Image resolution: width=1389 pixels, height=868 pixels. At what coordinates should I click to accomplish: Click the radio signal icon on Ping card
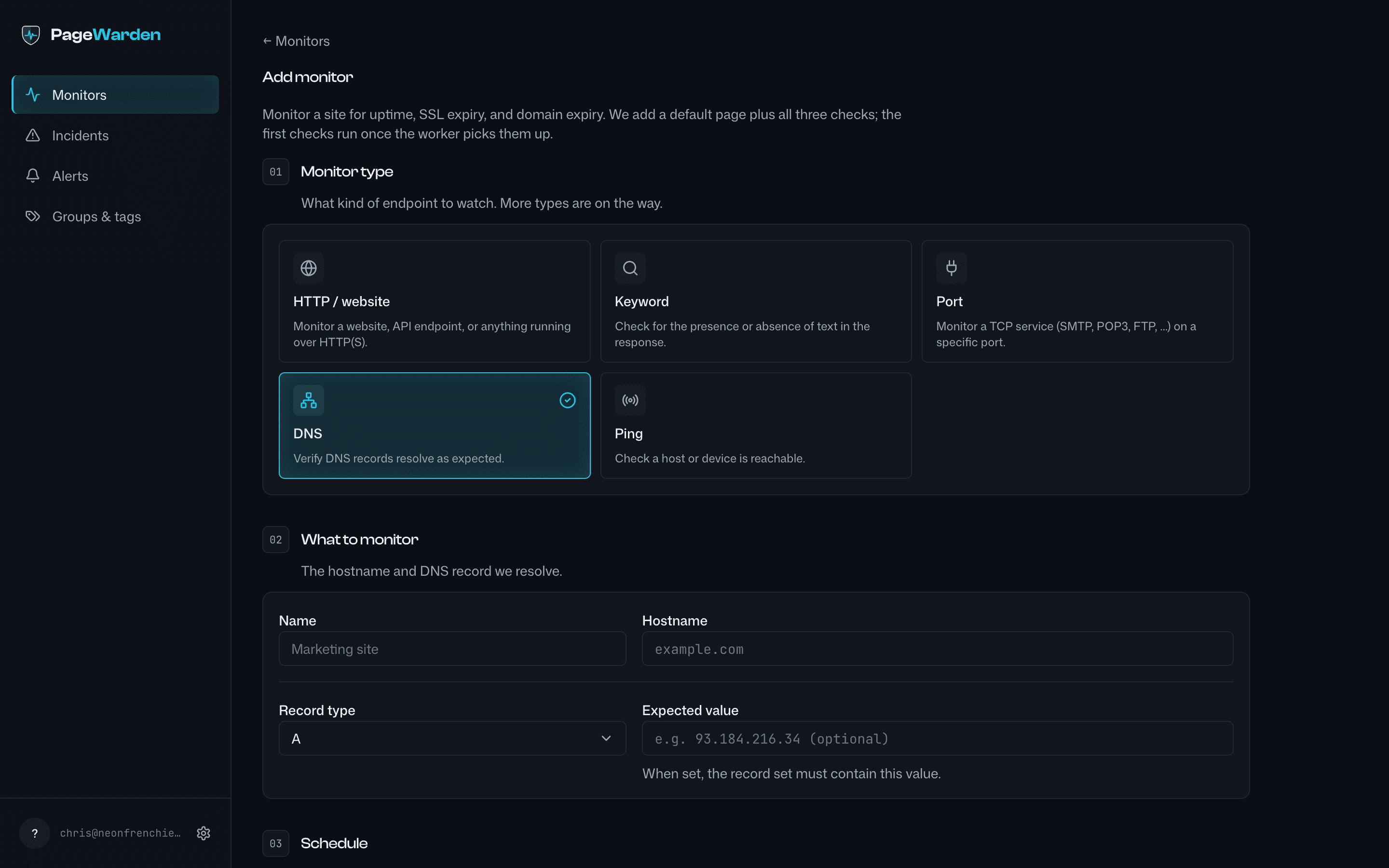click(630, 400)
